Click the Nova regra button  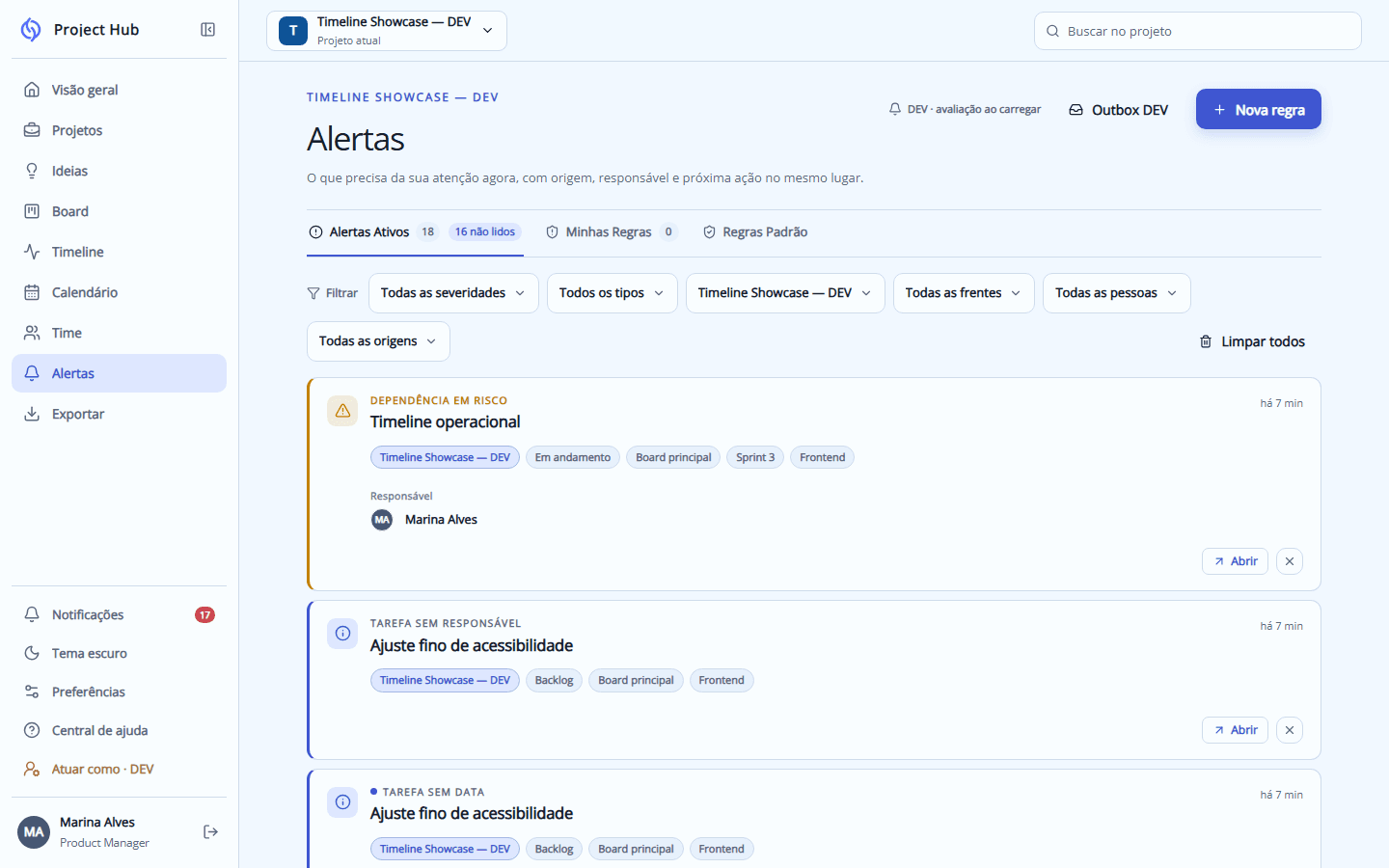click(1259, 109)
